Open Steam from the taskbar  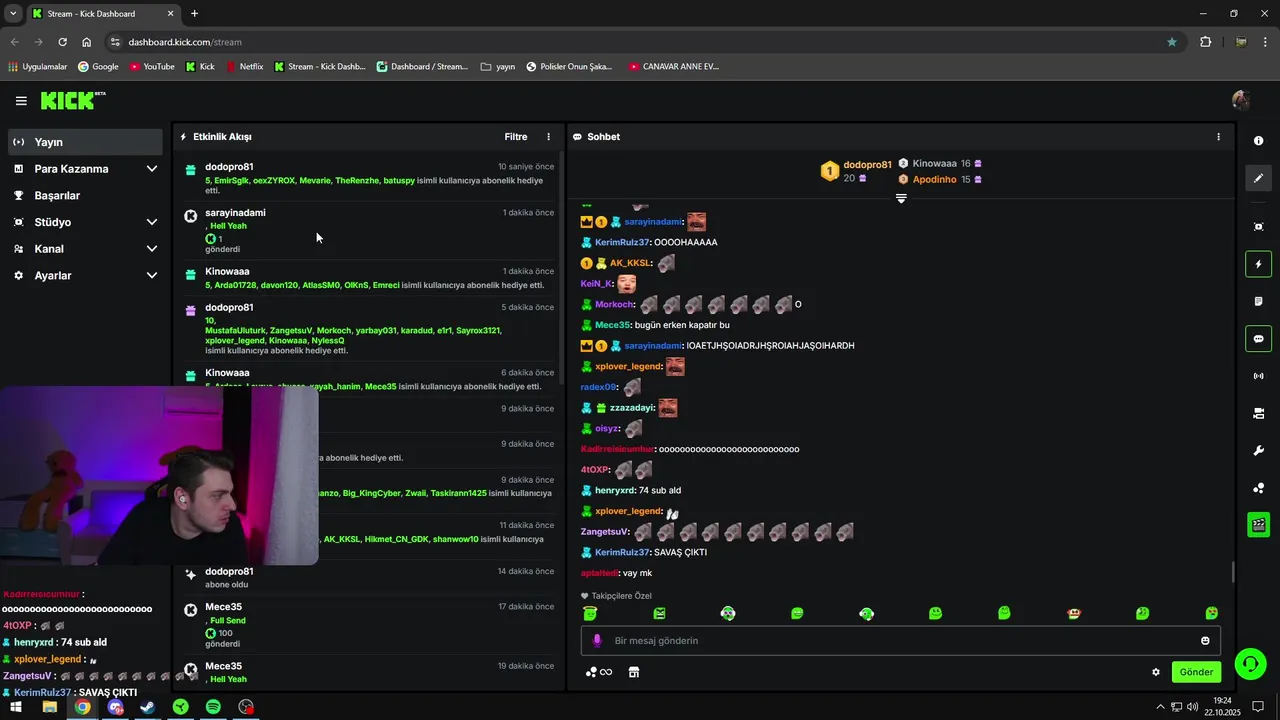[x=147, y=707]
